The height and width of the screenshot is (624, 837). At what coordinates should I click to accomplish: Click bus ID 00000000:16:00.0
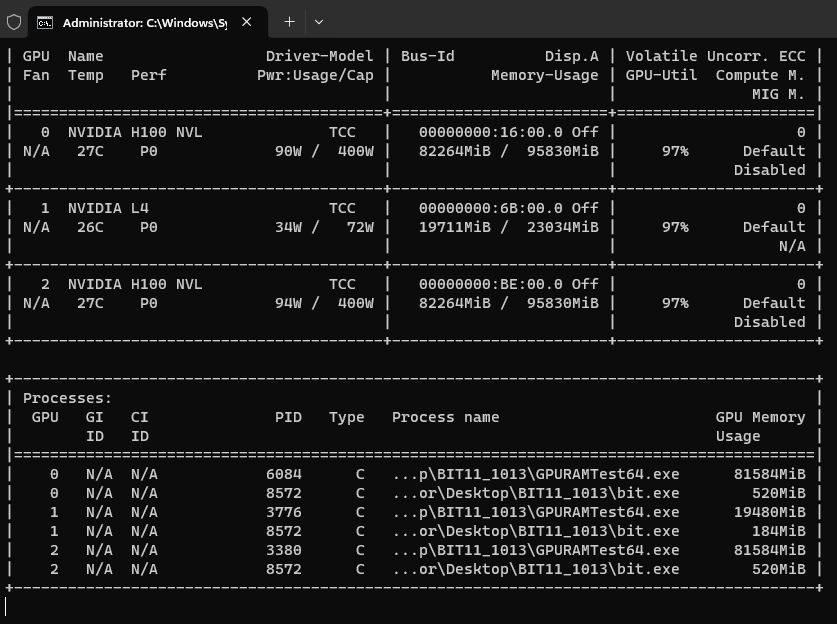click(491, 132)
